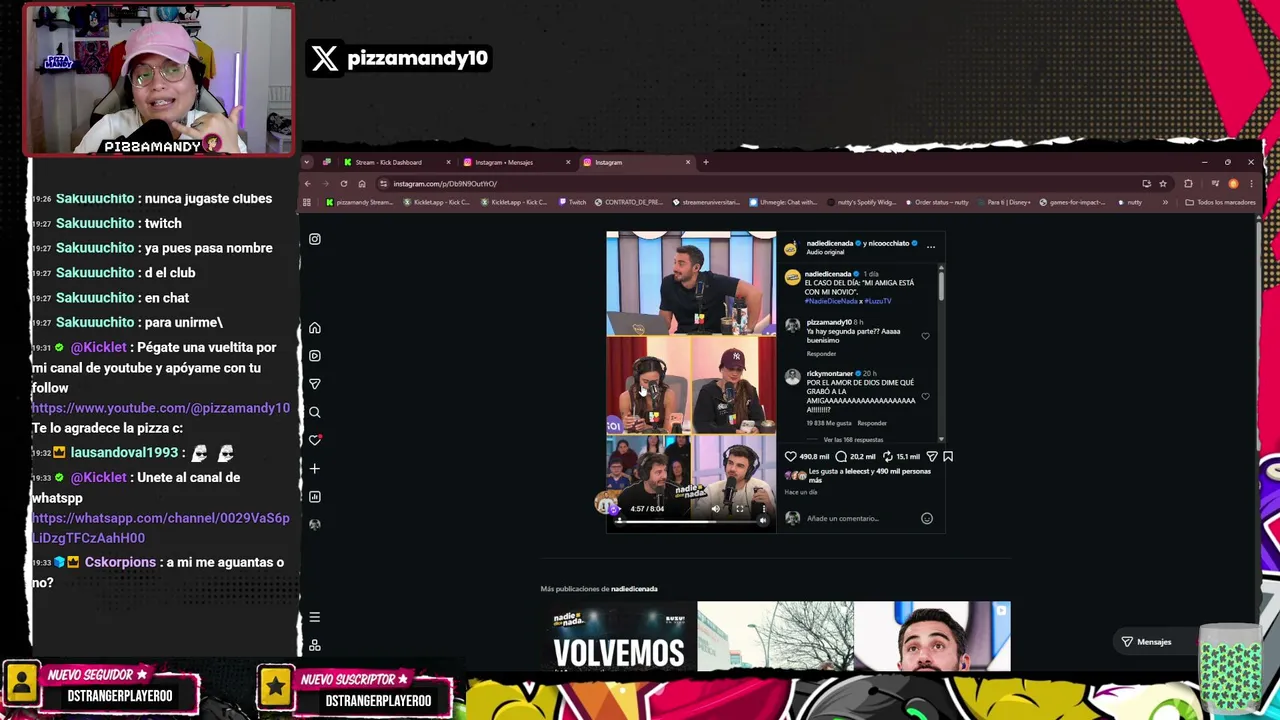The width and height of the screenshot is (1280, 720).
Task: Open the Twitch bookmark
Action: point(573,202)
